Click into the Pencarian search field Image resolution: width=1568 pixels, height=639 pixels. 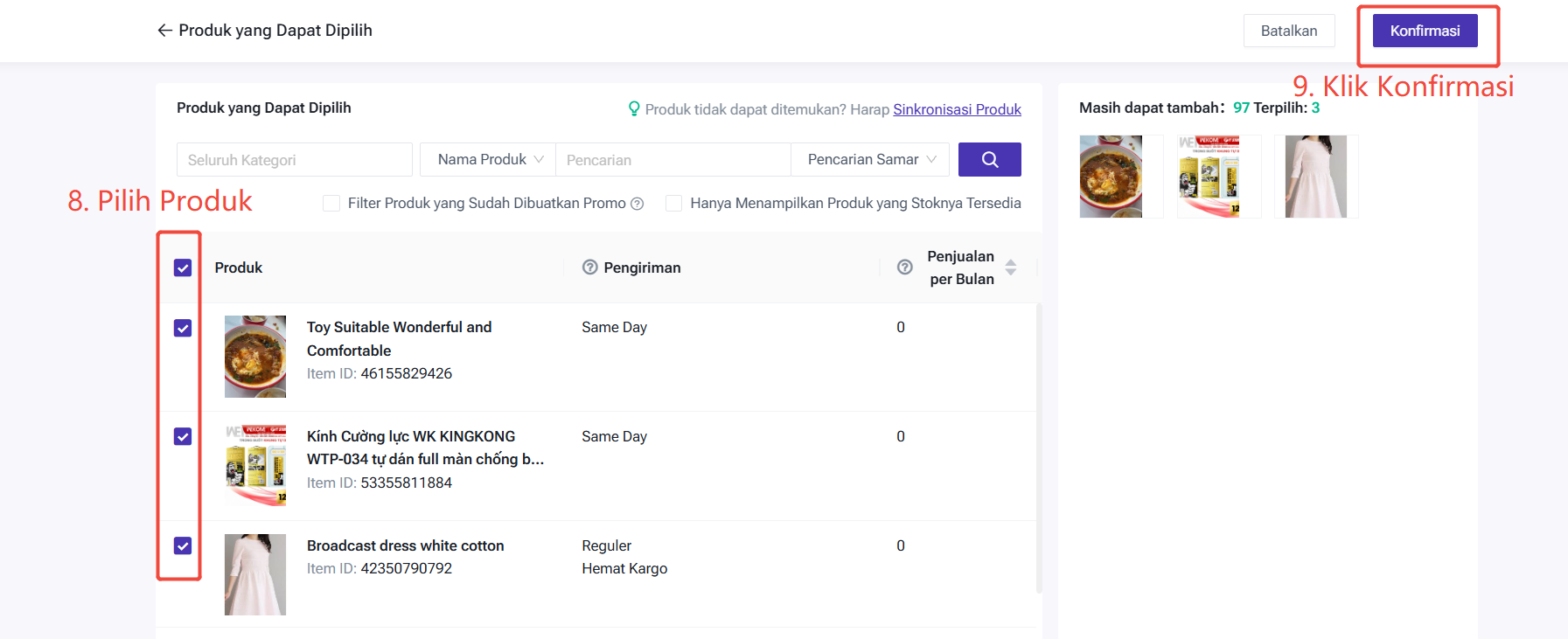pyautogui.click(x=672, y=160)
